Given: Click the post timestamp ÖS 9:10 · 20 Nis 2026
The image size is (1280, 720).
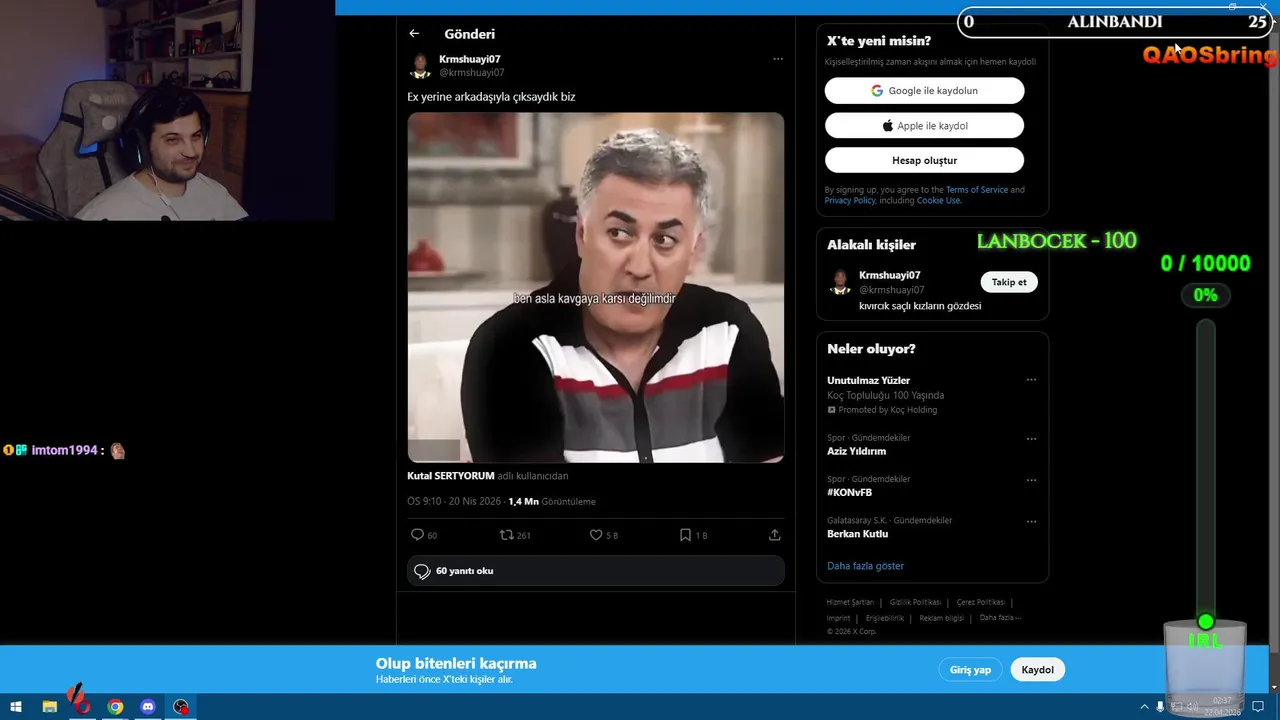Looking at the screenshot, I should (x=454, y=502).
